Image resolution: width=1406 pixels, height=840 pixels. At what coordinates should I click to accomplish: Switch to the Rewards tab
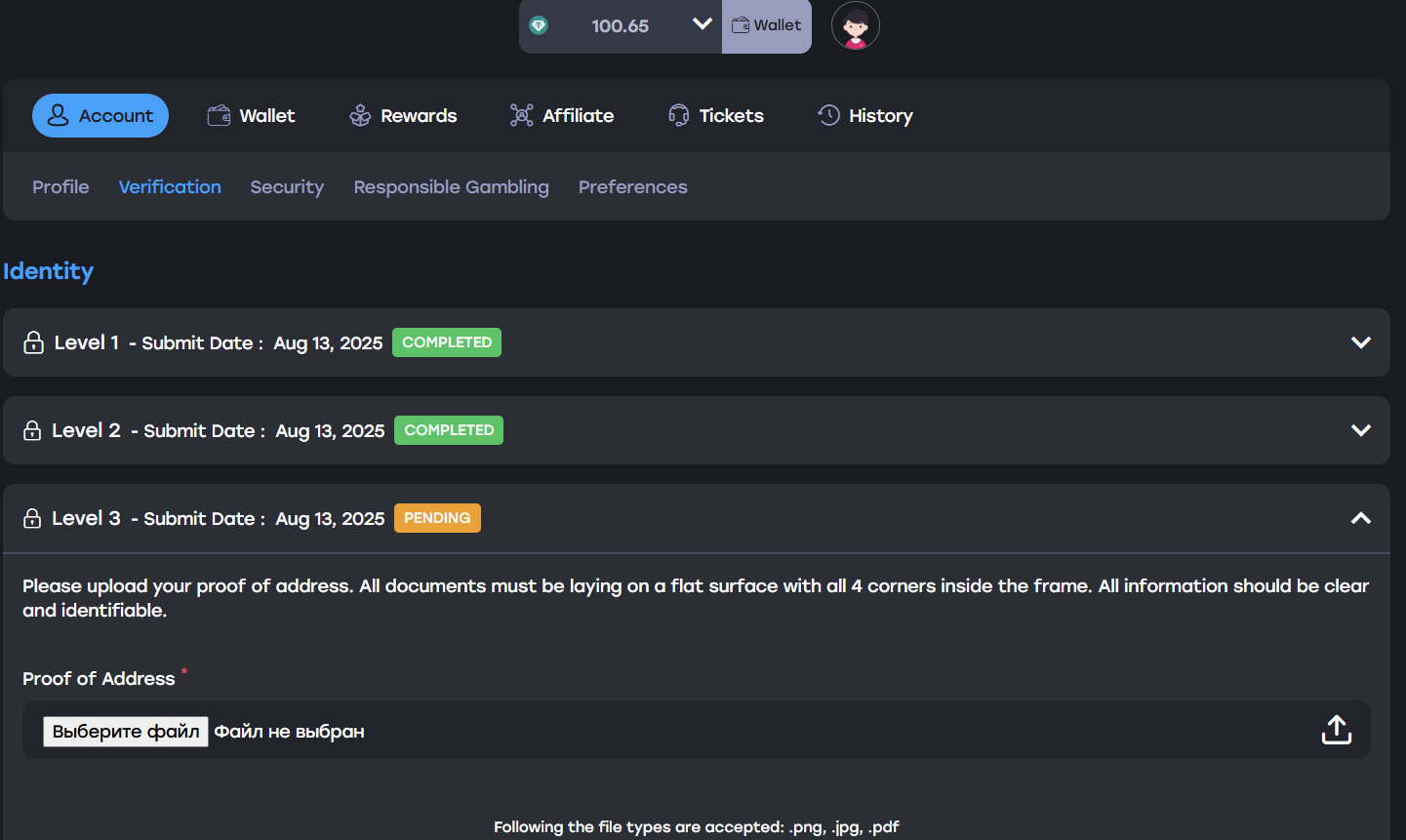403,115
